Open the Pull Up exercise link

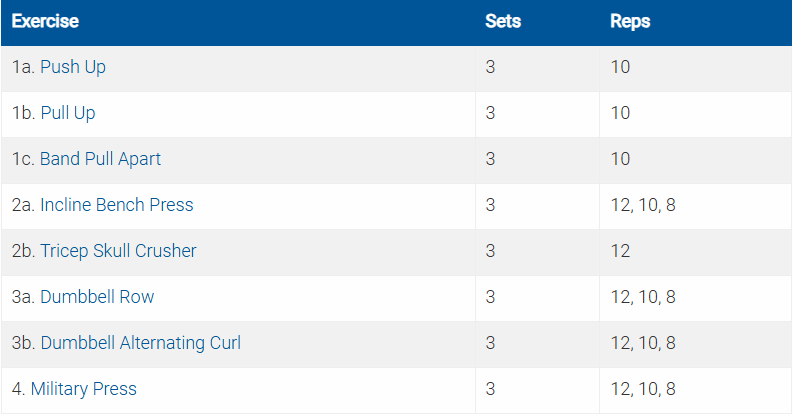(x=68, y=114)
